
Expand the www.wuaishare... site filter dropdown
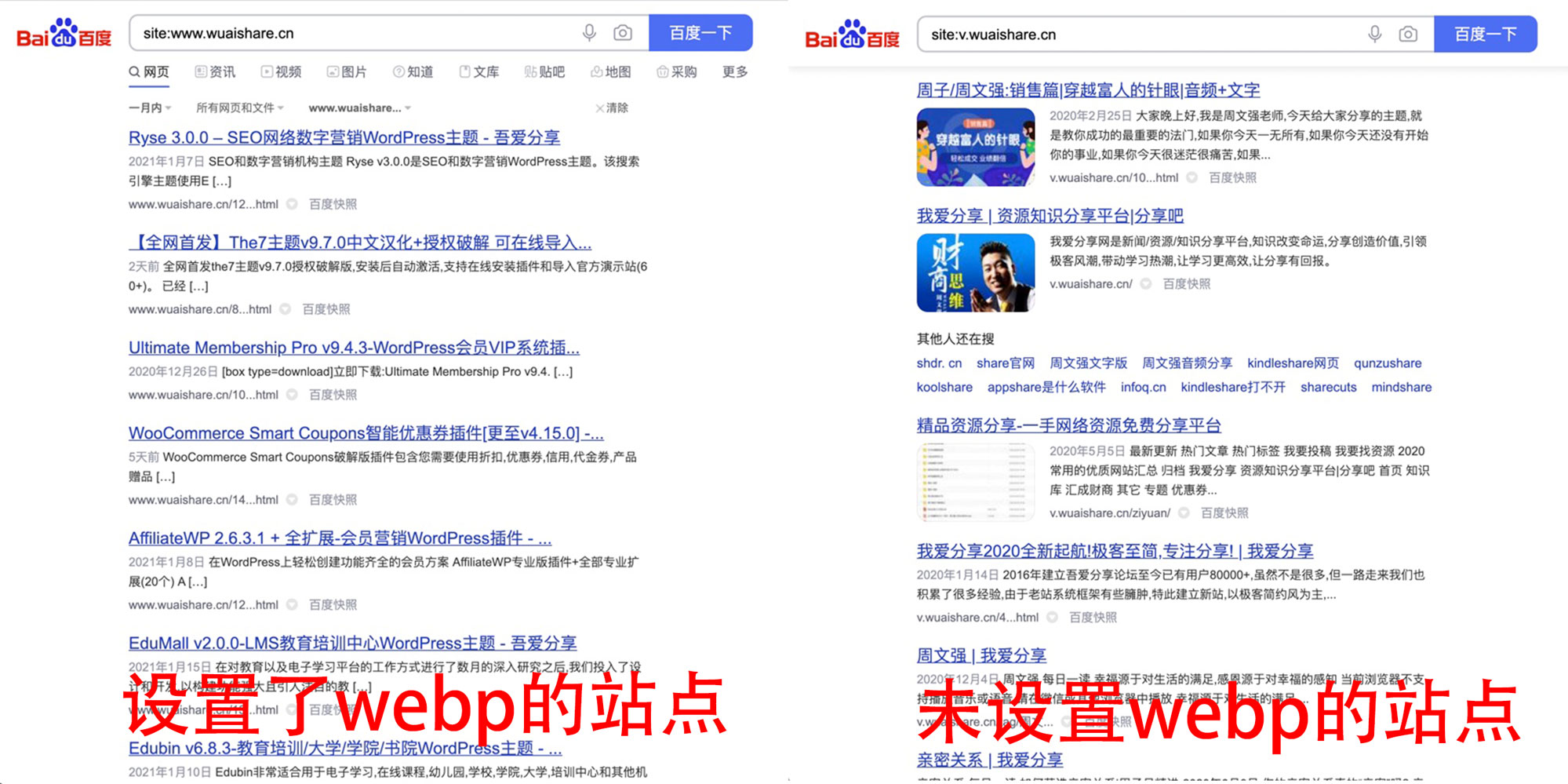point(360,108)
